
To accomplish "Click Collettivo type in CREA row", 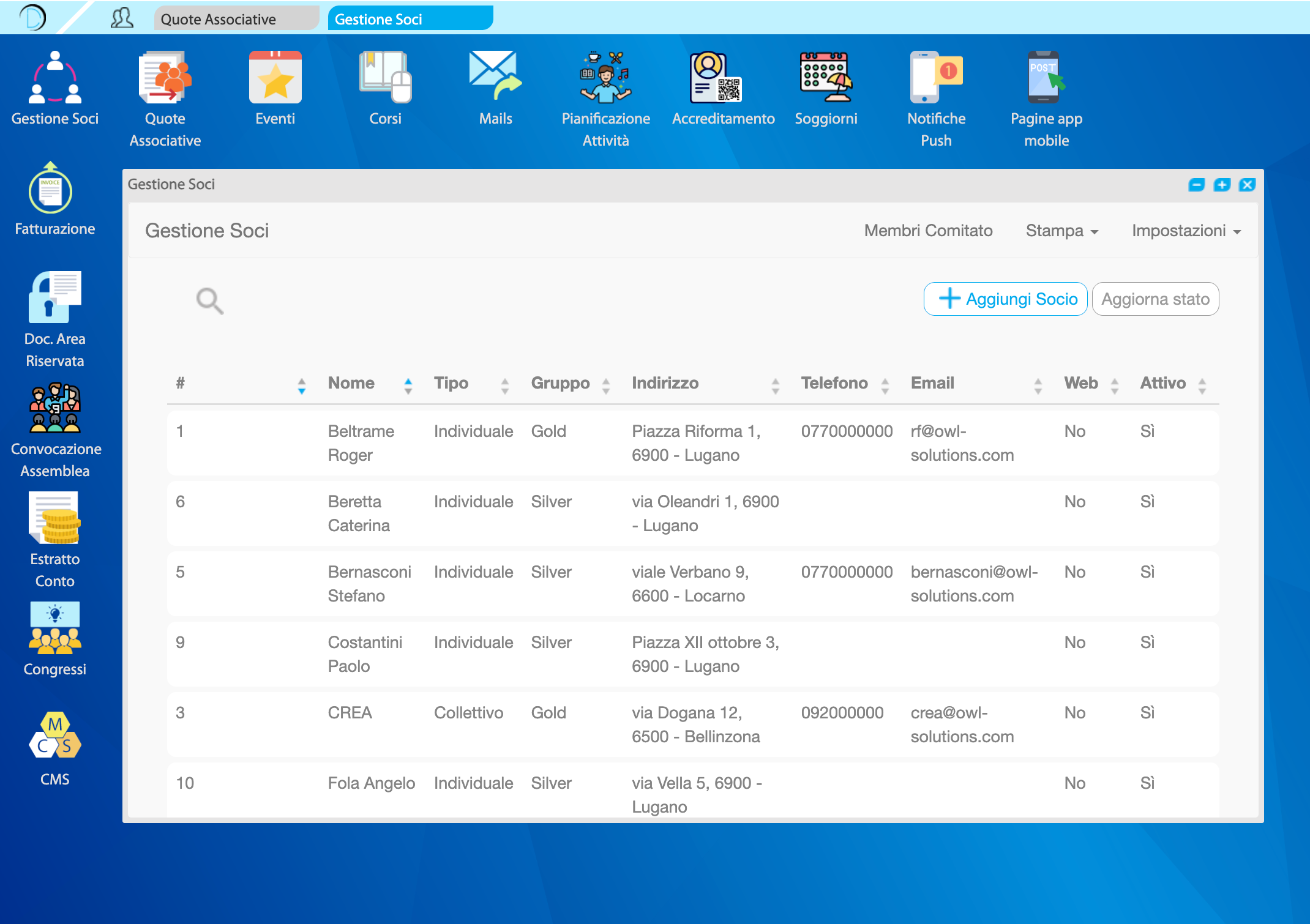I will pyautogui.click(x=469, y=713).
